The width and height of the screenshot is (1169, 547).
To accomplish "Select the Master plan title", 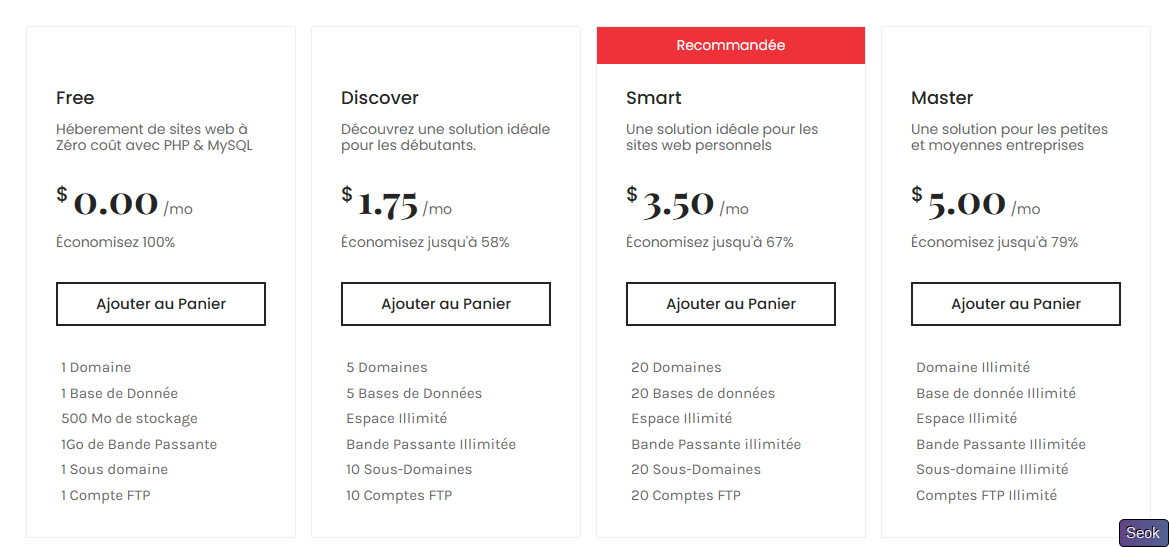I will coord(942,98).
